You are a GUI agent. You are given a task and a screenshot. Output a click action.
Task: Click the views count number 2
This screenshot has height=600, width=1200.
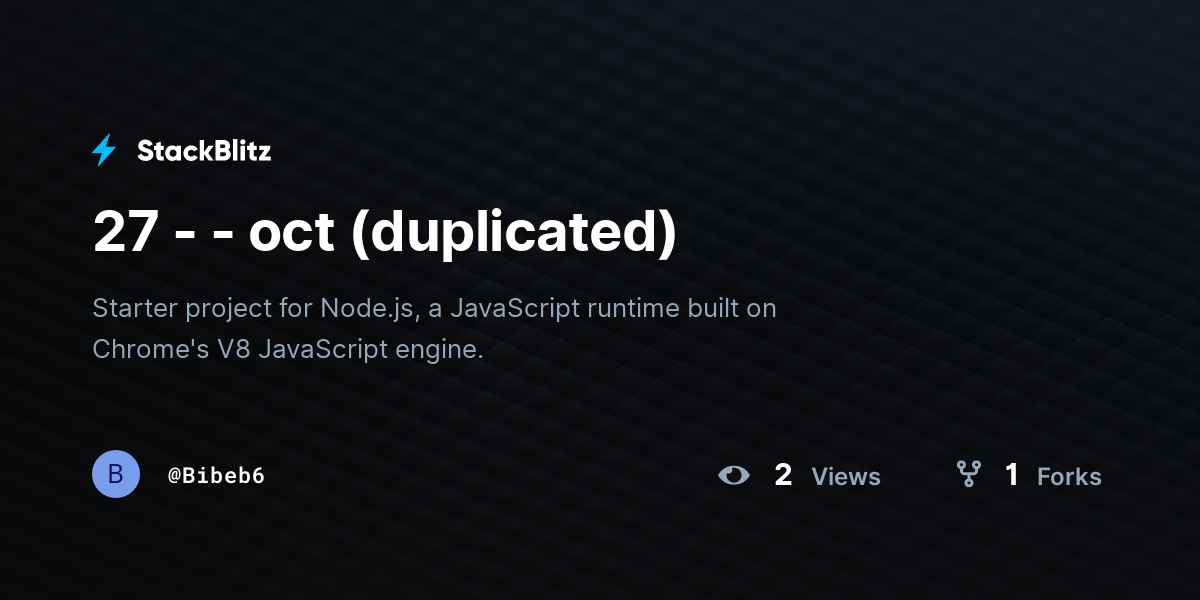click(783, 475)
